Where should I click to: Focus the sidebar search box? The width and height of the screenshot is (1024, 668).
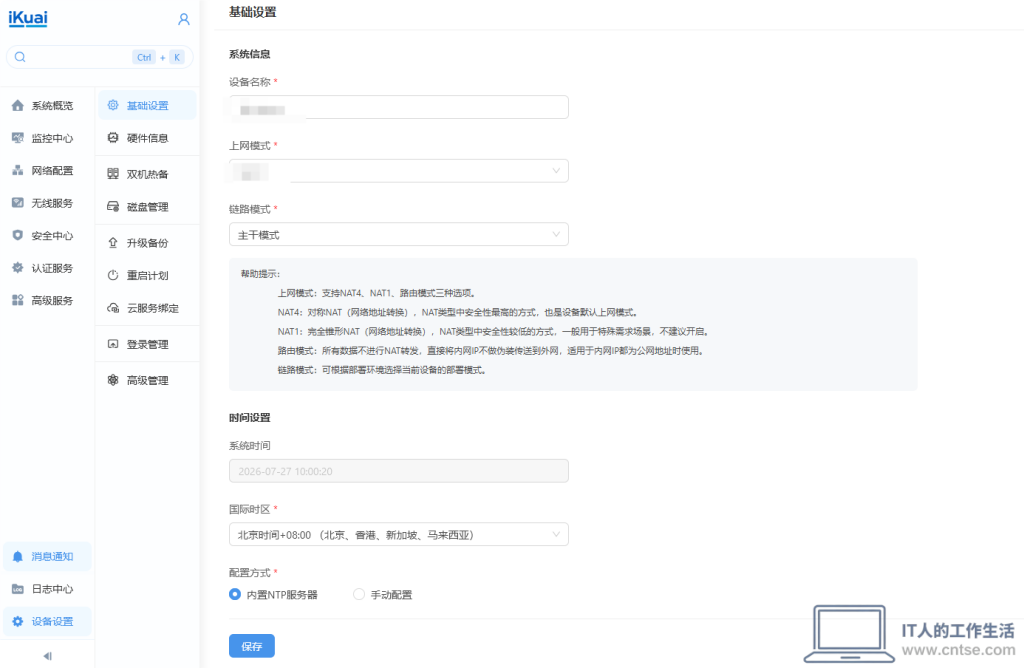coord(99,57)
